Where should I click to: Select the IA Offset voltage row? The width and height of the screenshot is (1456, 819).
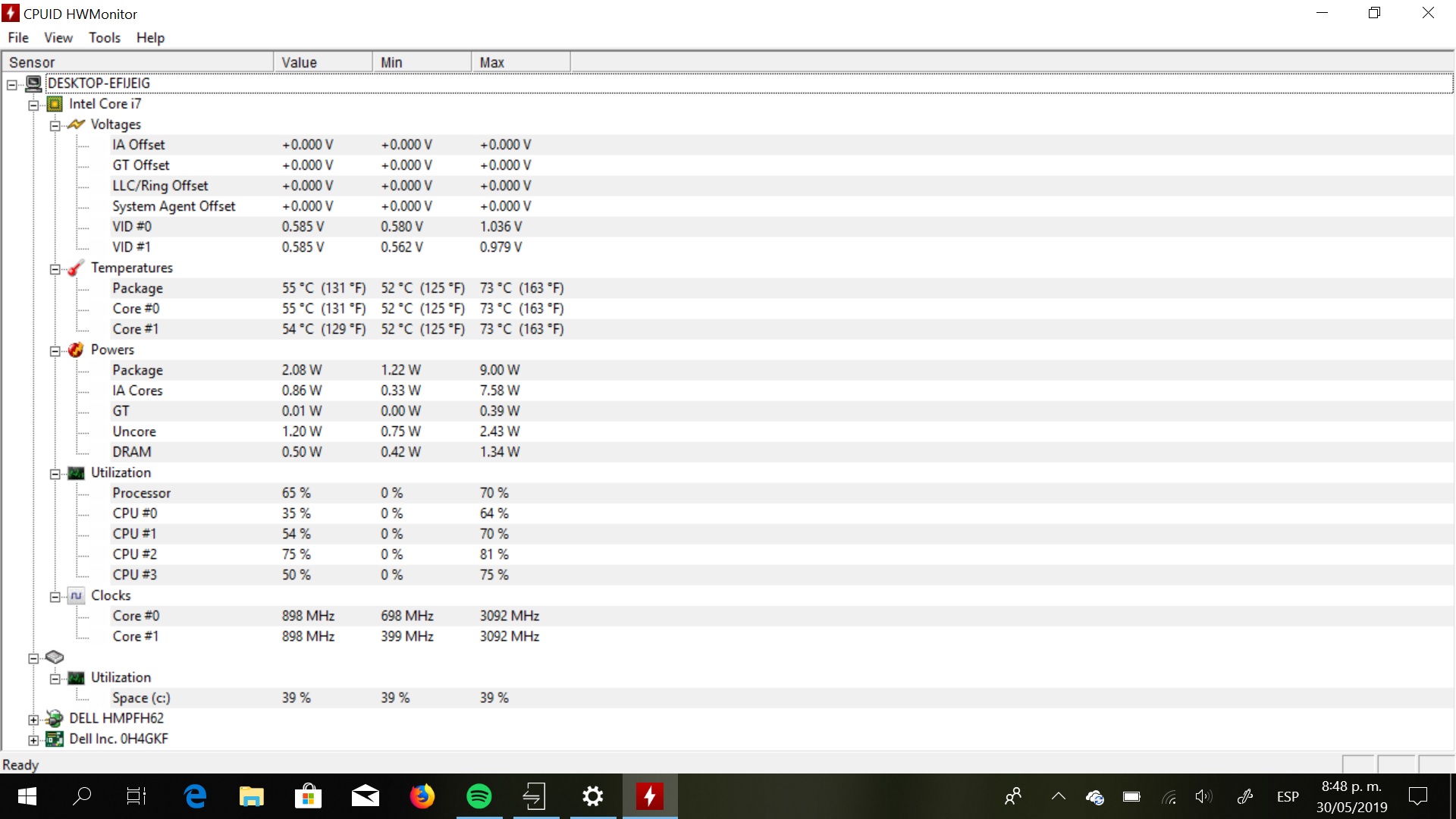[x=782, y=145]
